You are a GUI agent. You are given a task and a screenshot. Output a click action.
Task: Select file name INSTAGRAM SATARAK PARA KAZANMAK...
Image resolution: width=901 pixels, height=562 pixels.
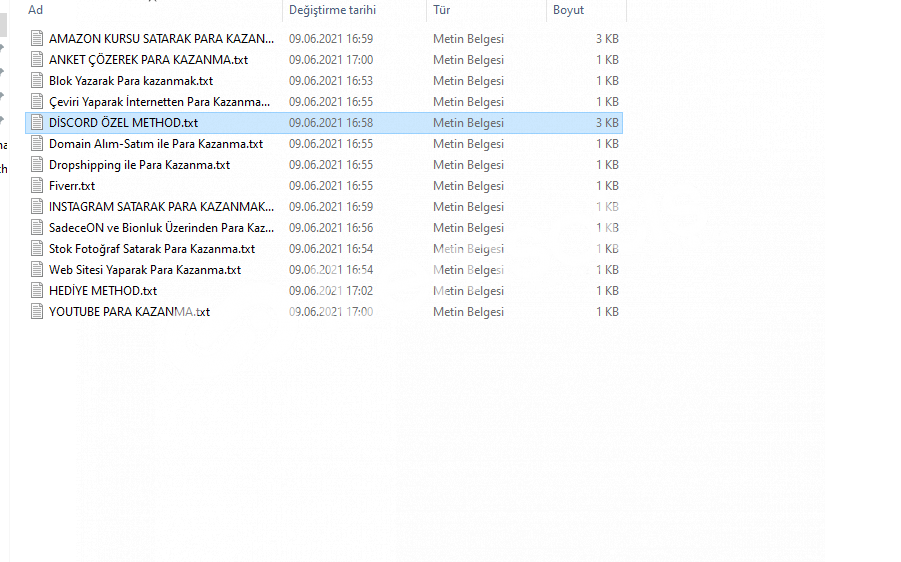pyautogui.click(x=161, y=206)
